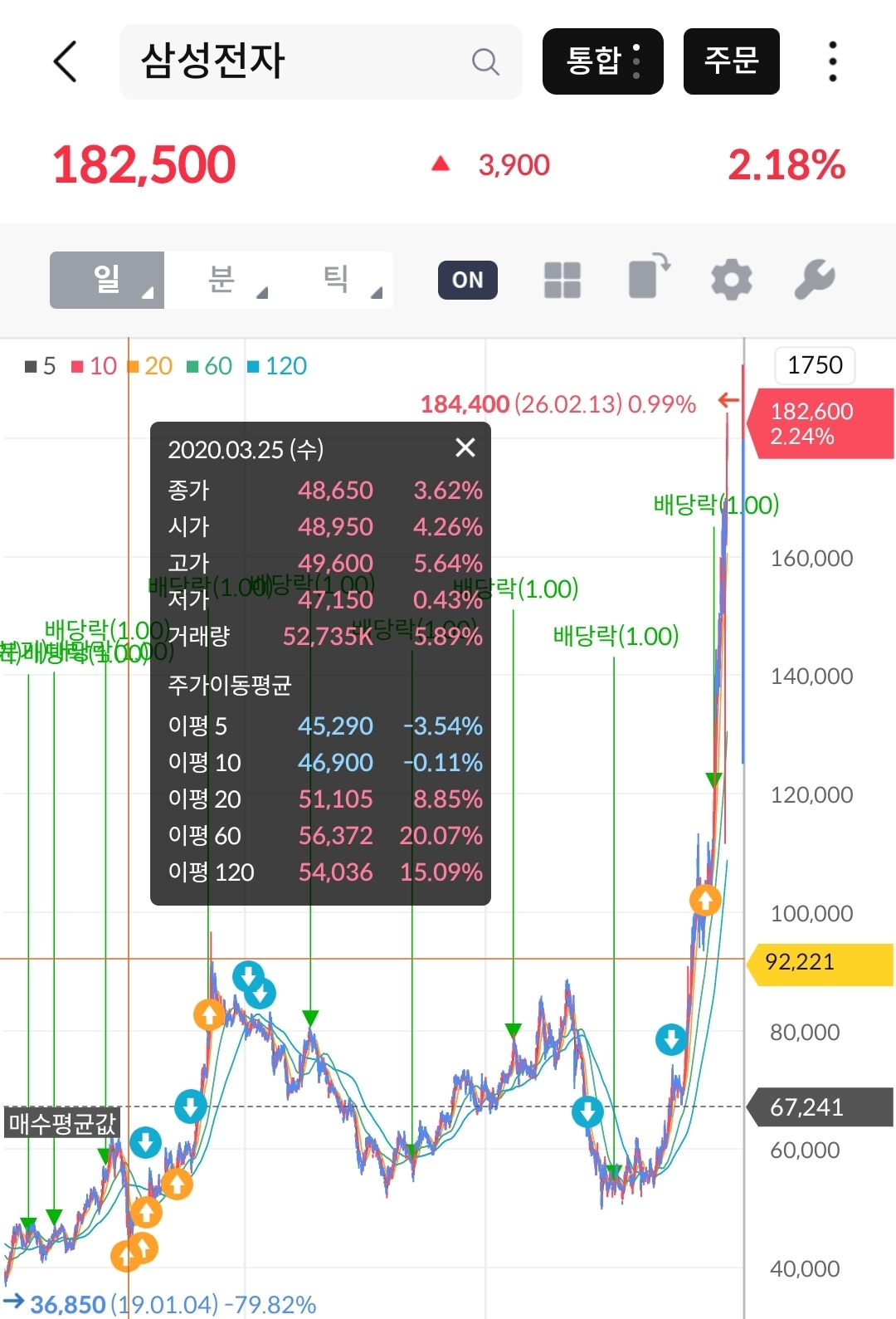Tap the back arrow icon

pyautogui.click(x=66, y=61)
